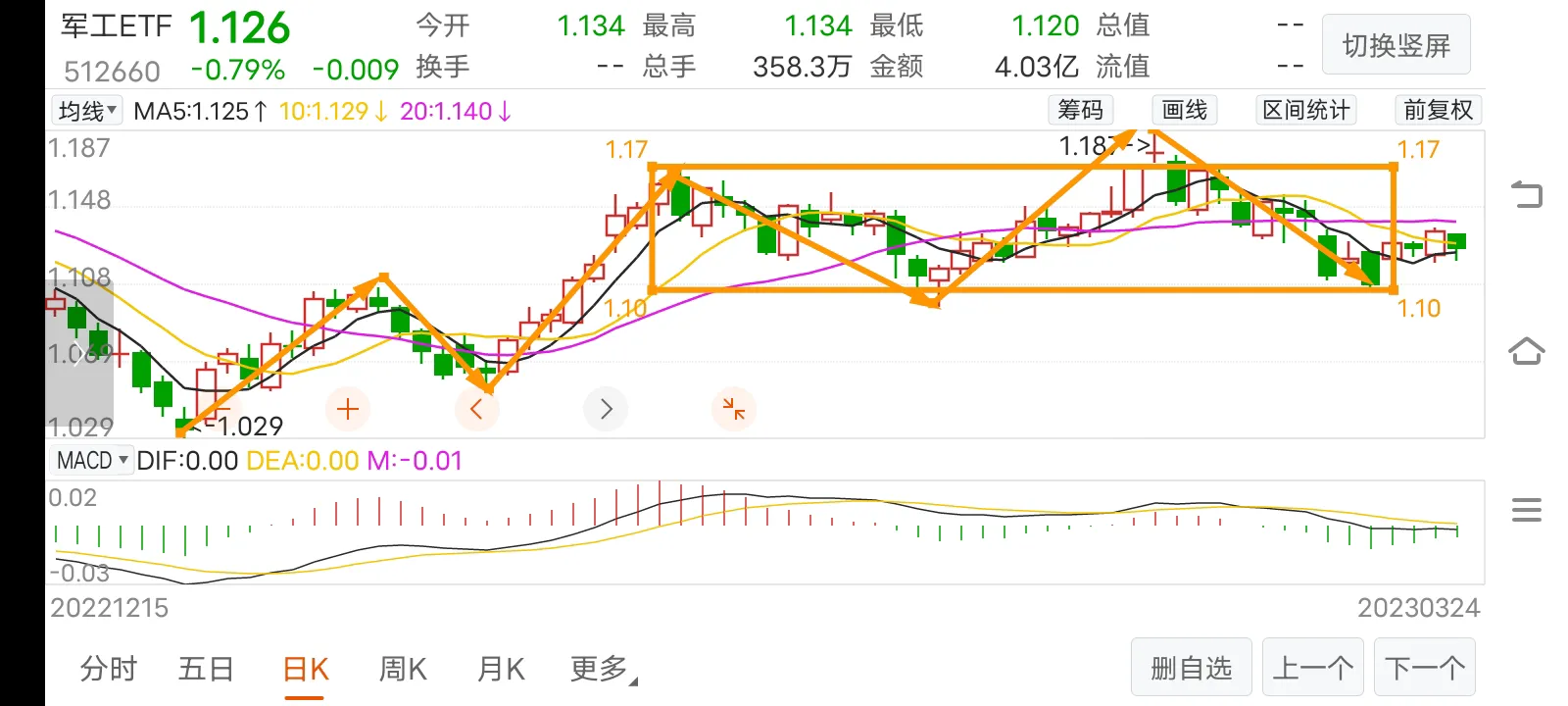Image resolution: width=1568 pixels, height=706 pixels.
Task: Tap the stock code 512660
Action: point(112,71)
